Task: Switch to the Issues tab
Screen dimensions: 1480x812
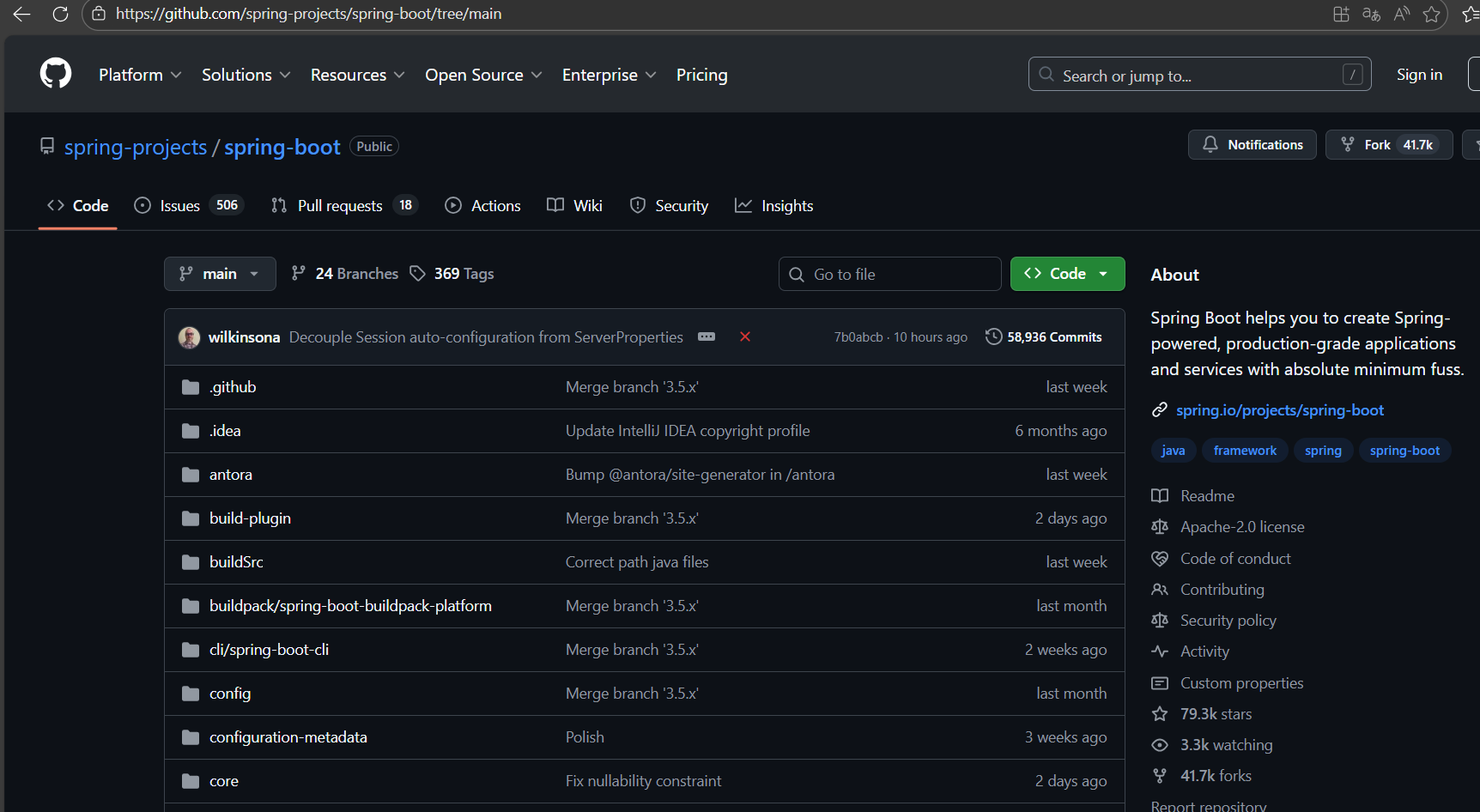Action: pyautogui.click(x=189, y=205)
